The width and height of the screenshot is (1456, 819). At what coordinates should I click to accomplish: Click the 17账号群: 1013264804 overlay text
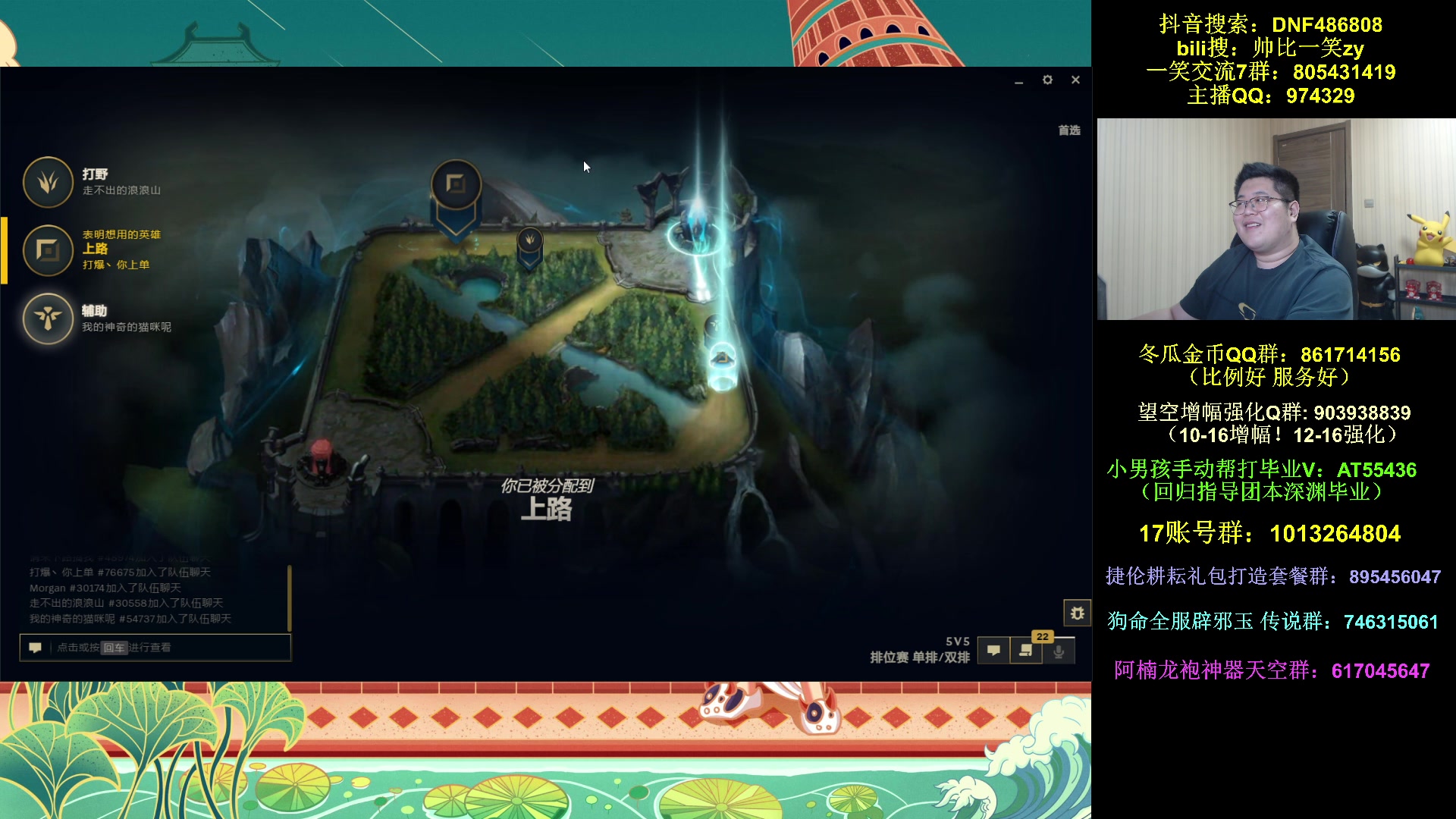coord(1270,533)
